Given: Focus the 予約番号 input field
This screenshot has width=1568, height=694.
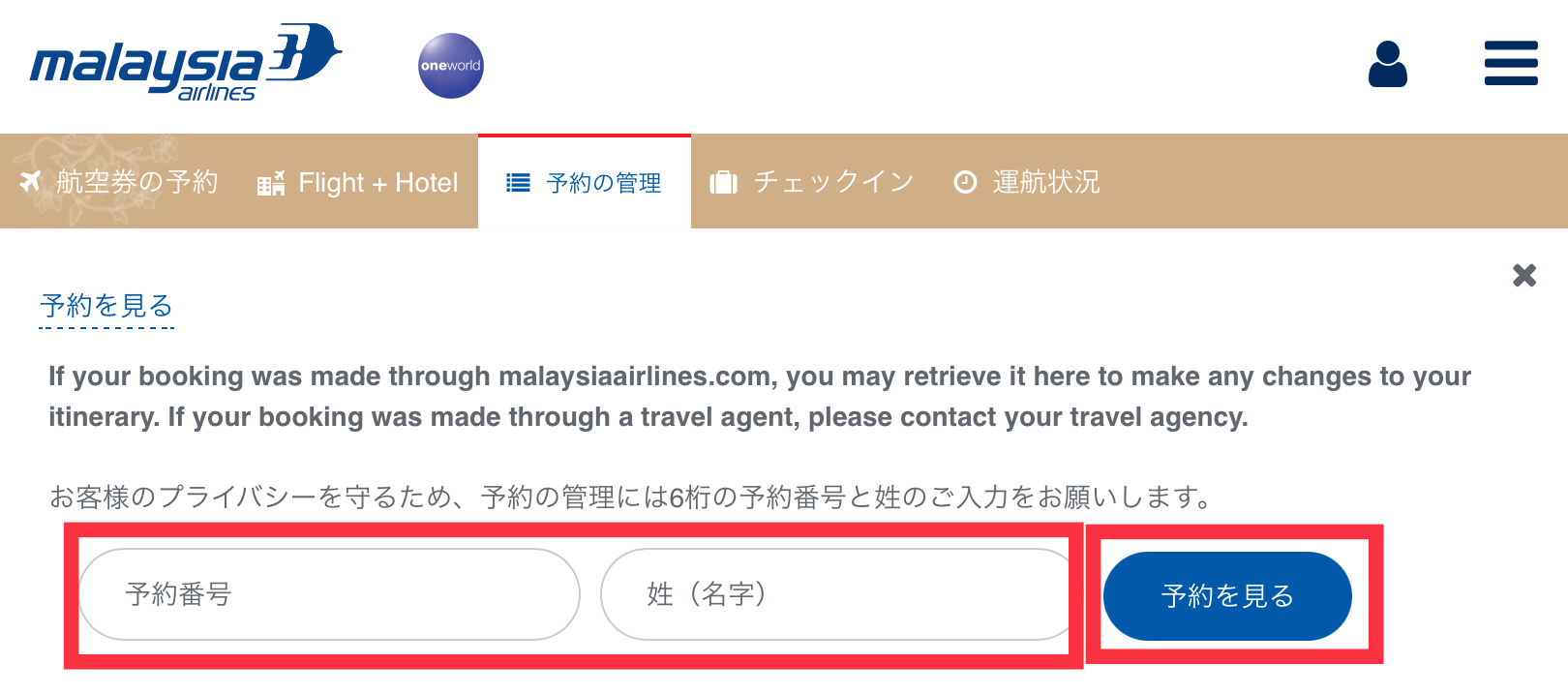Looking at the screenshot, I should coord(329,594).
